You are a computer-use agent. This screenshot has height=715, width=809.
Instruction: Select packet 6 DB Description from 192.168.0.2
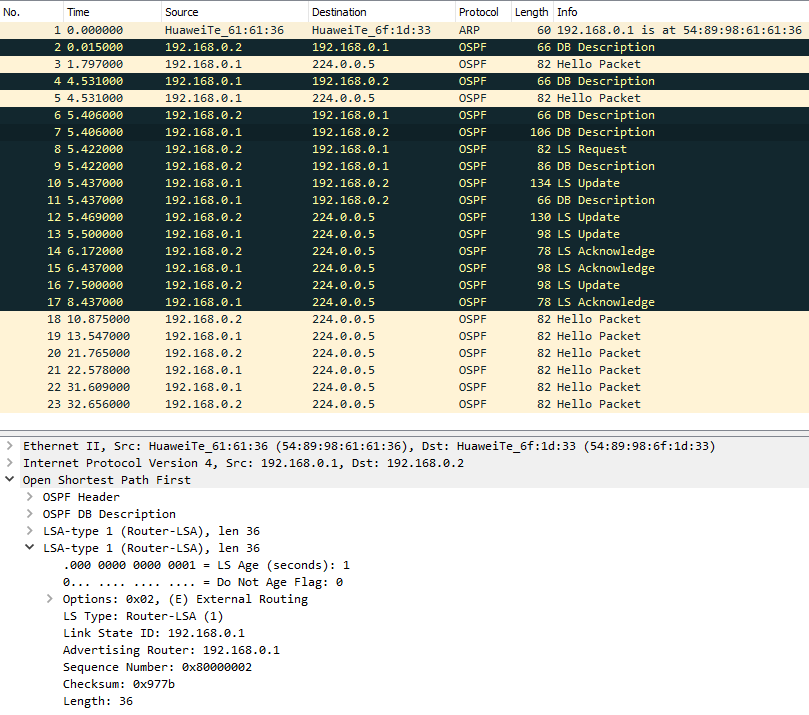pyautogui.click(x=404, y=115)
